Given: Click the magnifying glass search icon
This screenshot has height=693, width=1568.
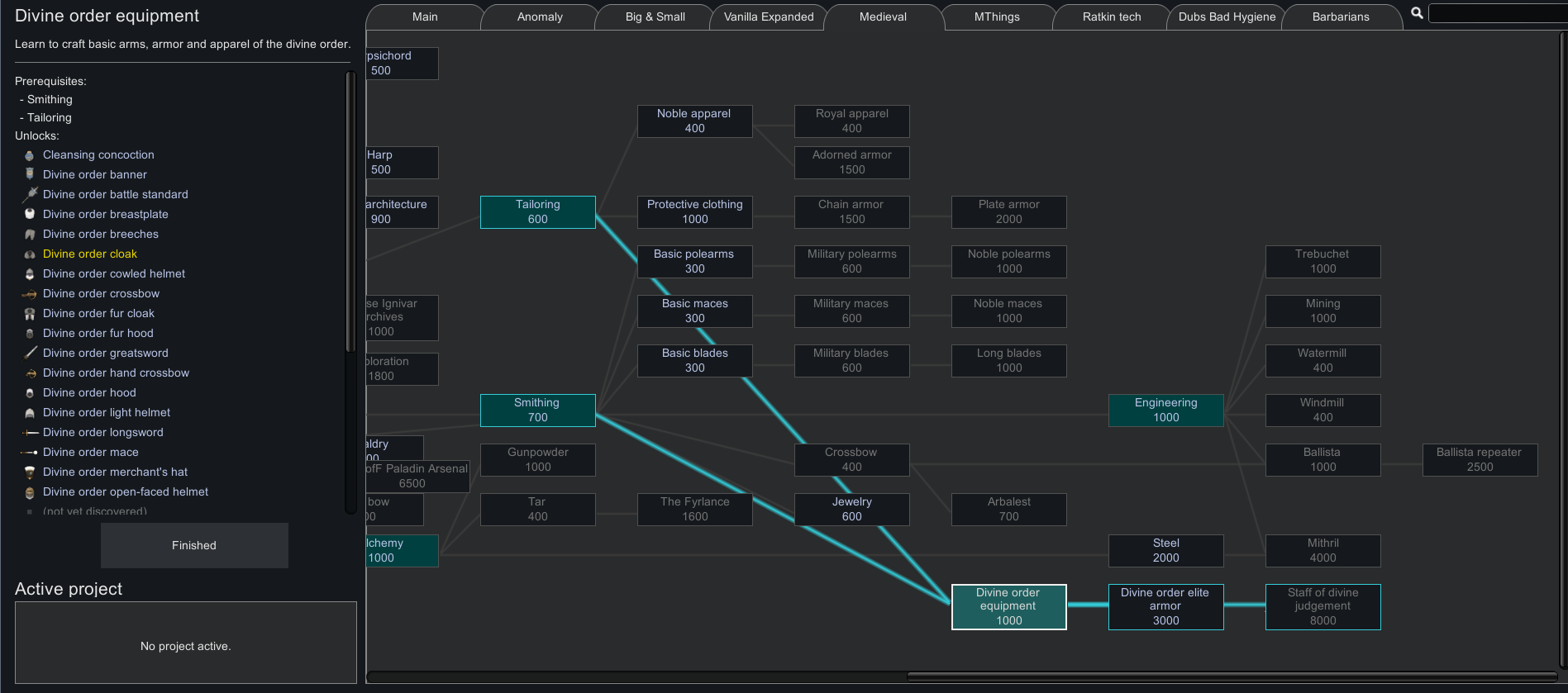Looking at the screenshot, I should click(x=1417, y=13).
